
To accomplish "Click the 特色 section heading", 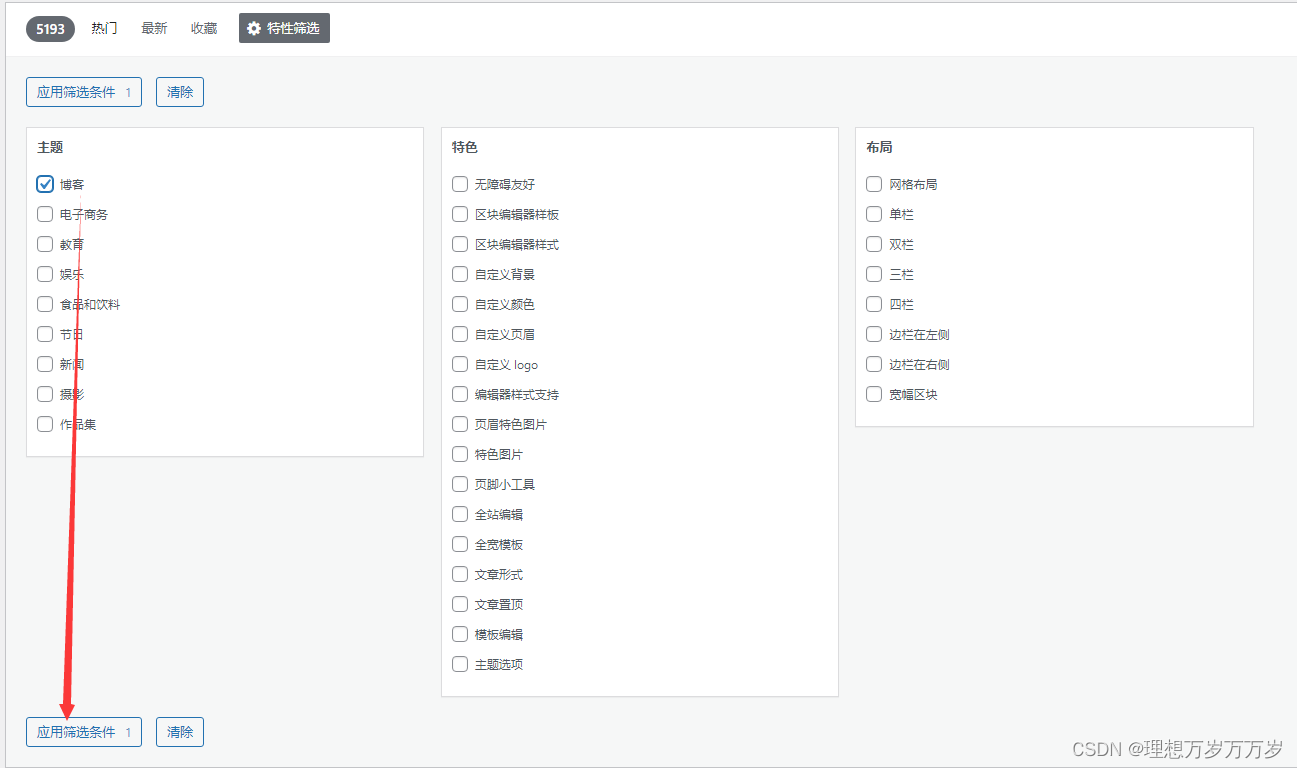I will (465, 147).
